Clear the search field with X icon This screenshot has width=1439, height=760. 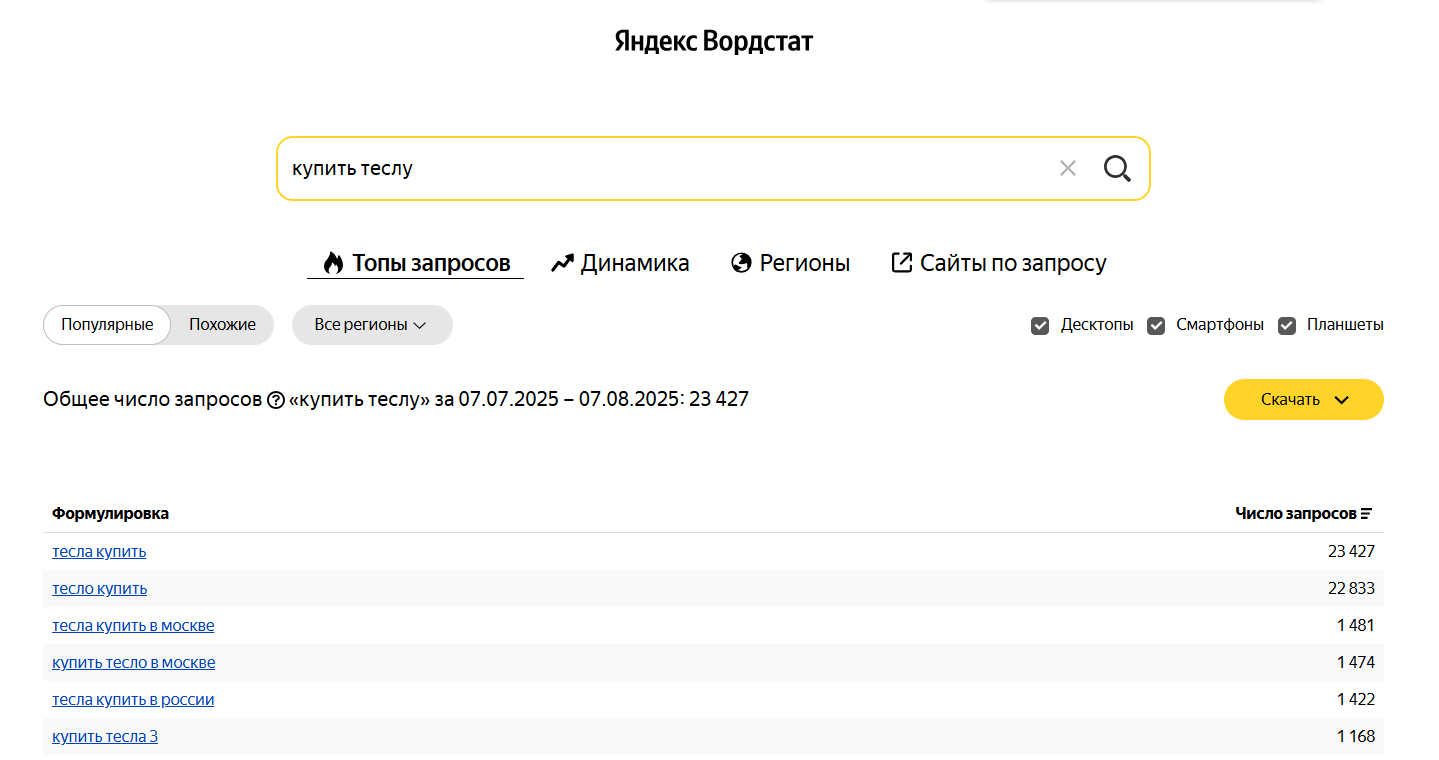[x=1068, y=168]
